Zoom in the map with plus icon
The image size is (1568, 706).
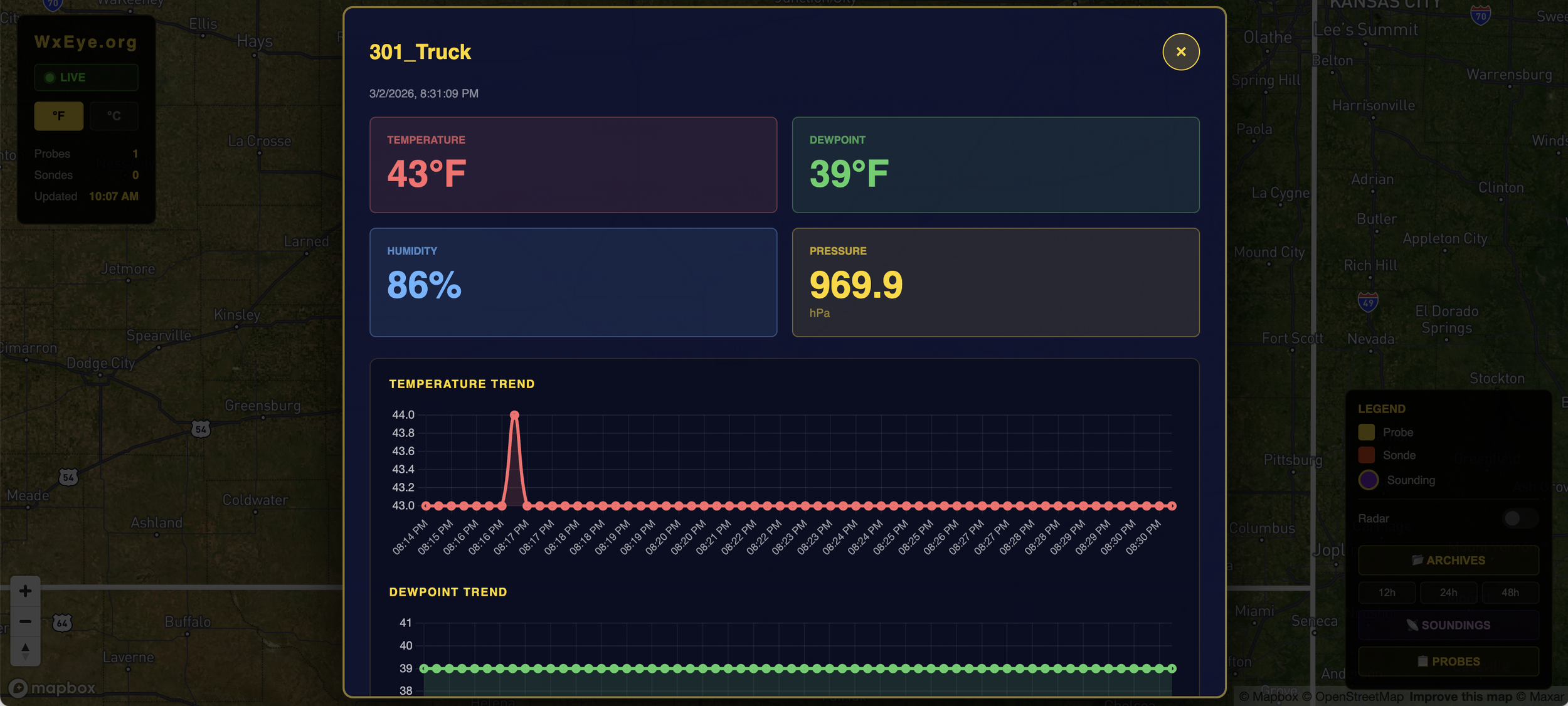(x=25, y=591)
